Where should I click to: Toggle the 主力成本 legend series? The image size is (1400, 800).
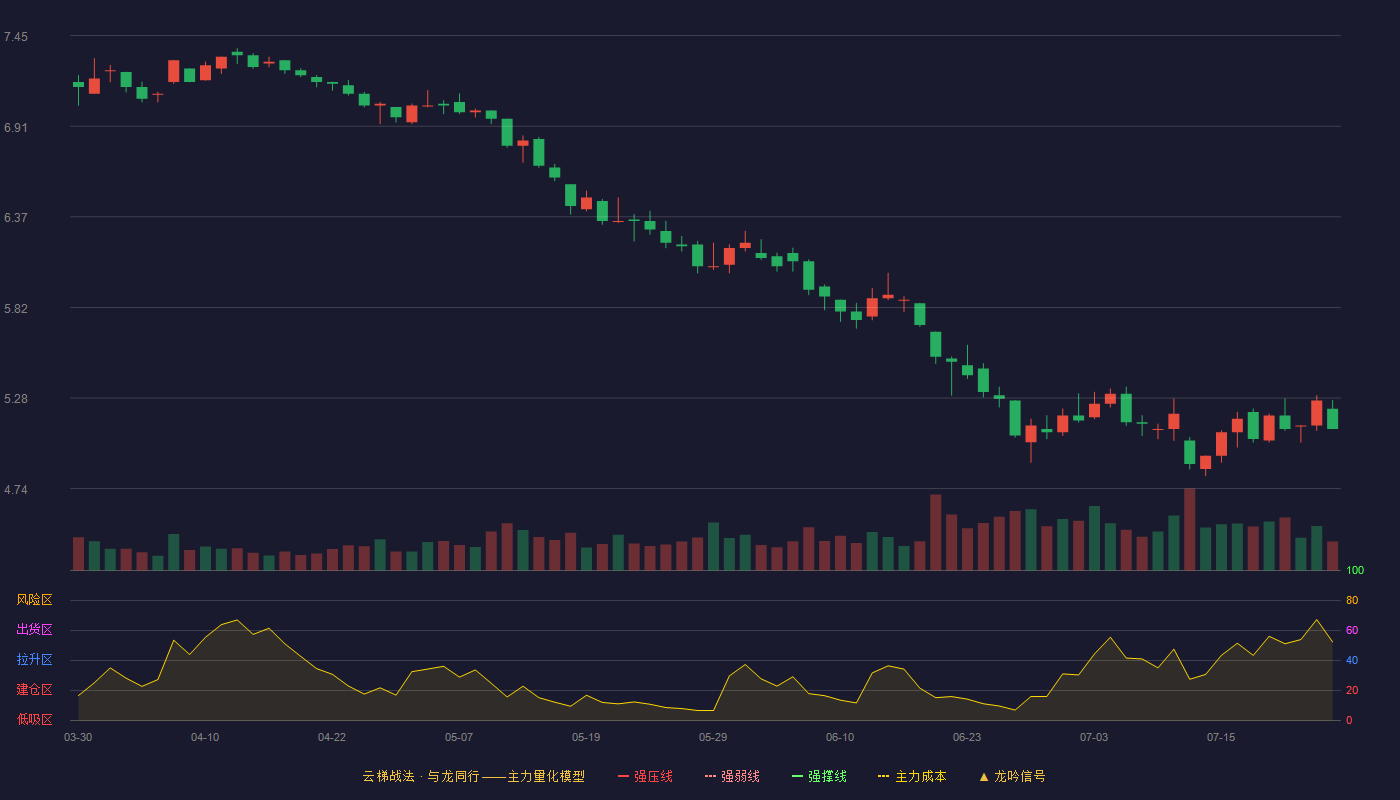(x=912, y=776)
